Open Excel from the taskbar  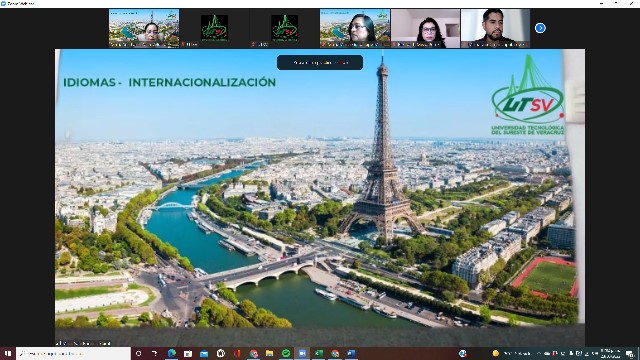[x=319, y=353]
